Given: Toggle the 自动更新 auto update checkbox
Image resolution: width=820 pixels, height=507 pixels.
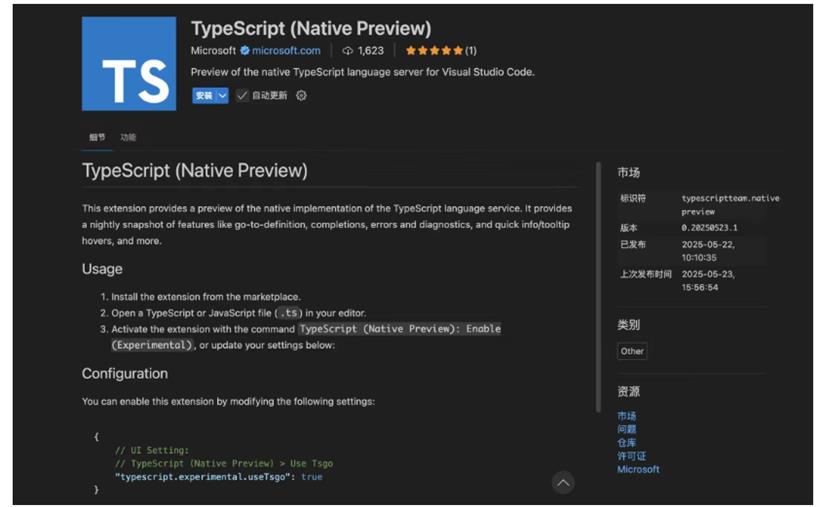Looking at the screenshot, I should pyautogui.click(x=242, y=95).
